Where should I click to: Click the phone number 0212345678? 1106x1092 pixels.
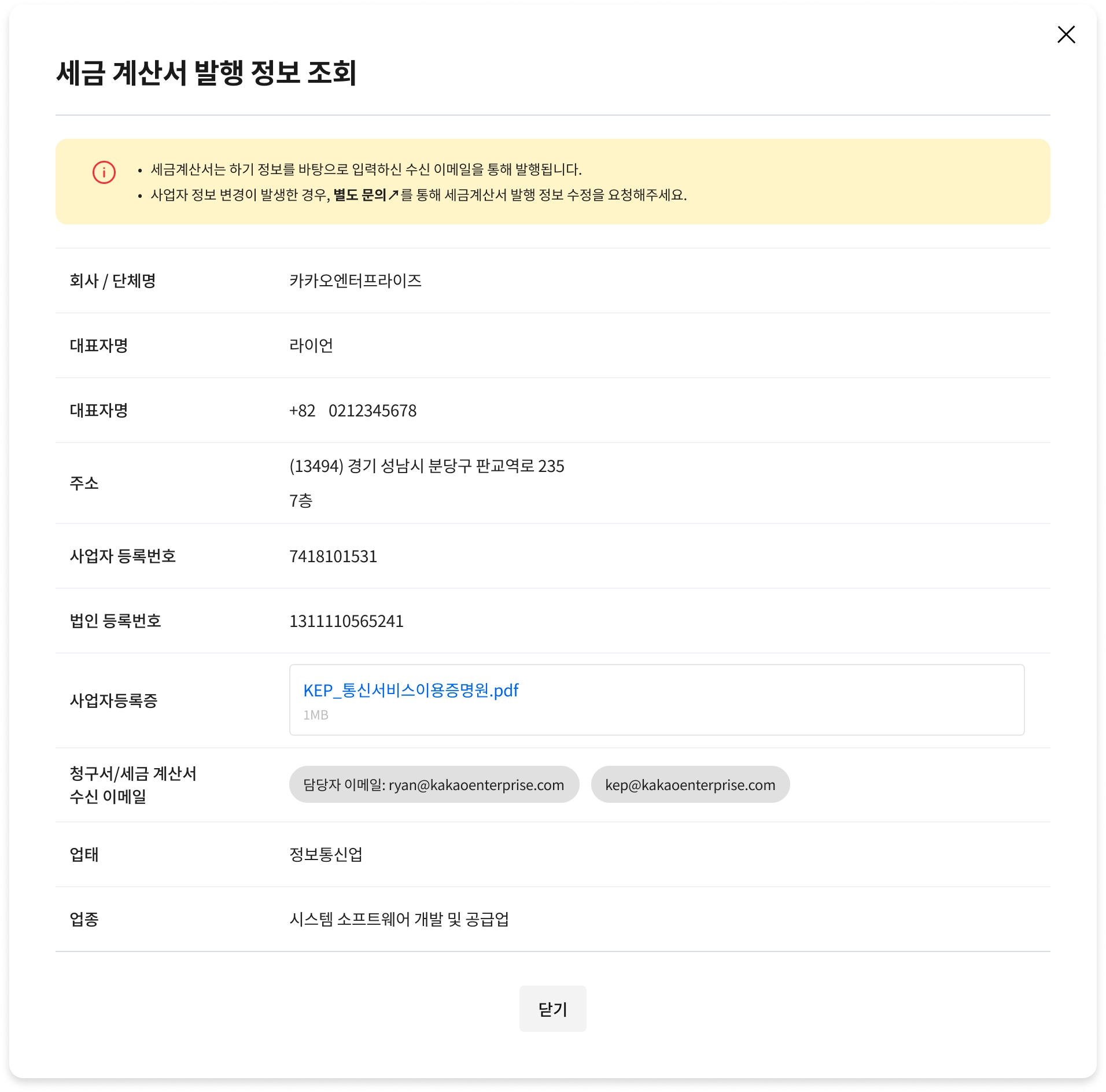[372, 411]
